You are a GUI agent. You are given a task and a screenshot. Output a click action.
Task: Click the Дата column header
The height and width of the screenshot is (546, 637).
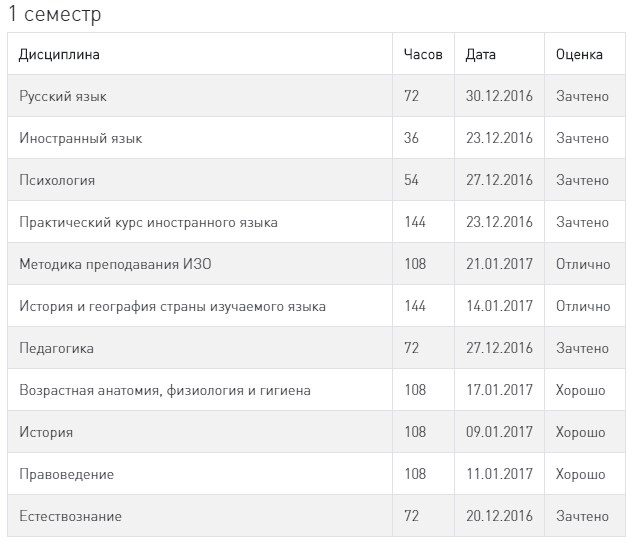(481, 55)
